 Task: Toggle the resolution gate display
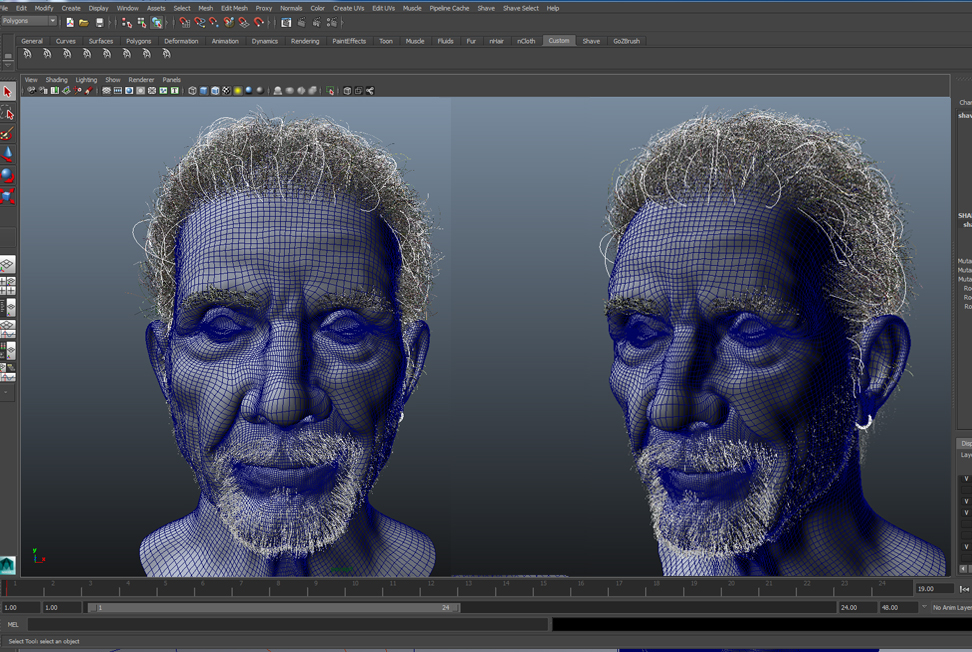coord(129,90)
